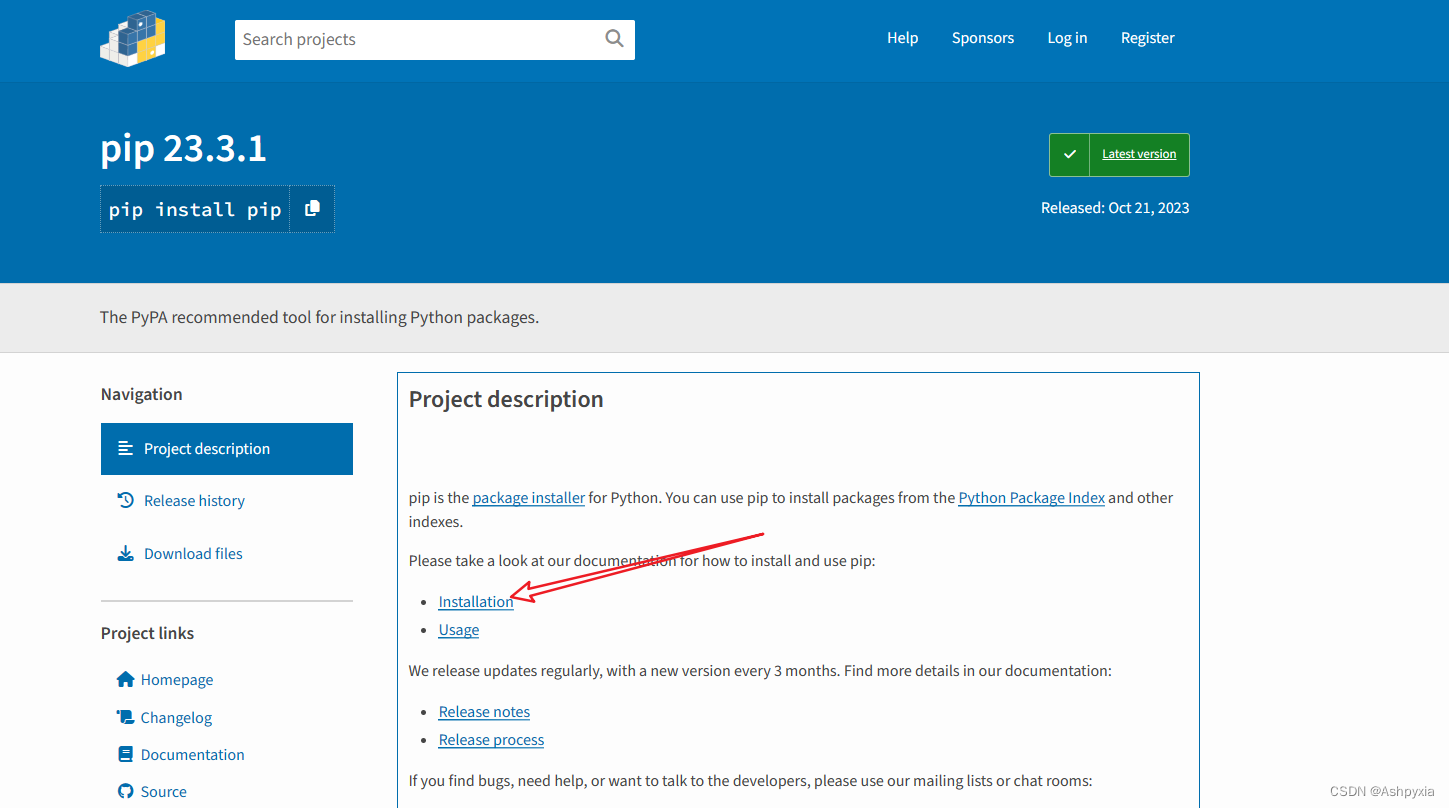Image resolution: width=1449 pixels, height=808 pixels.
Task: Click the Register link
Action: point(1148,38)
